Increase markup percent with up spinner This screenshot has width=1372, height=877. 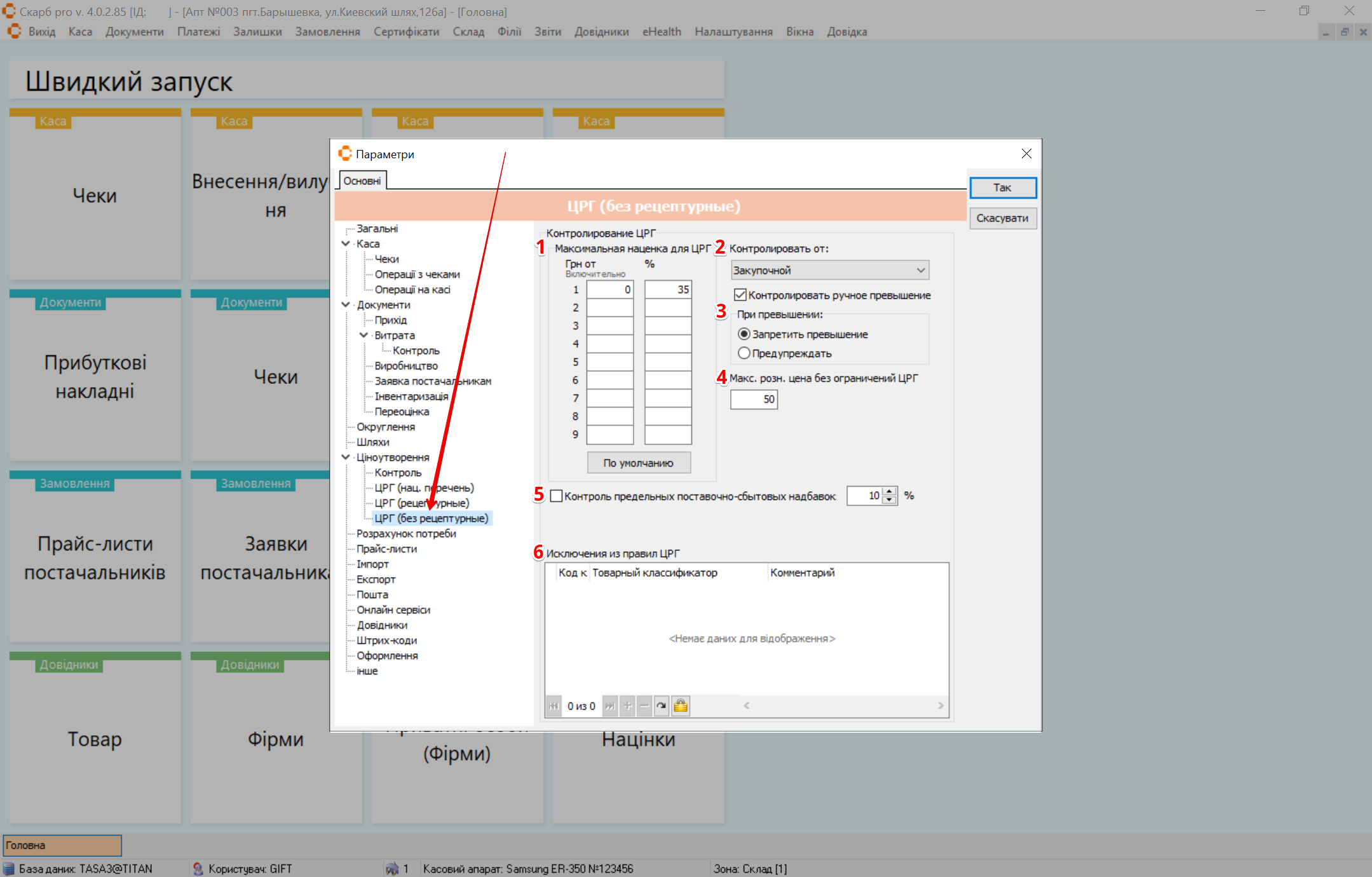pyautogui.click(x=890, y=491)
